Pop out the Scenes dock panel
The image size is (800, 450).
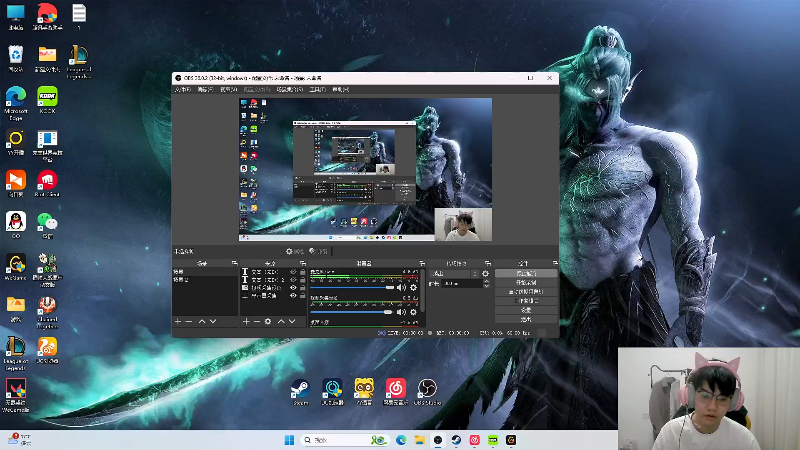(234, 263)
